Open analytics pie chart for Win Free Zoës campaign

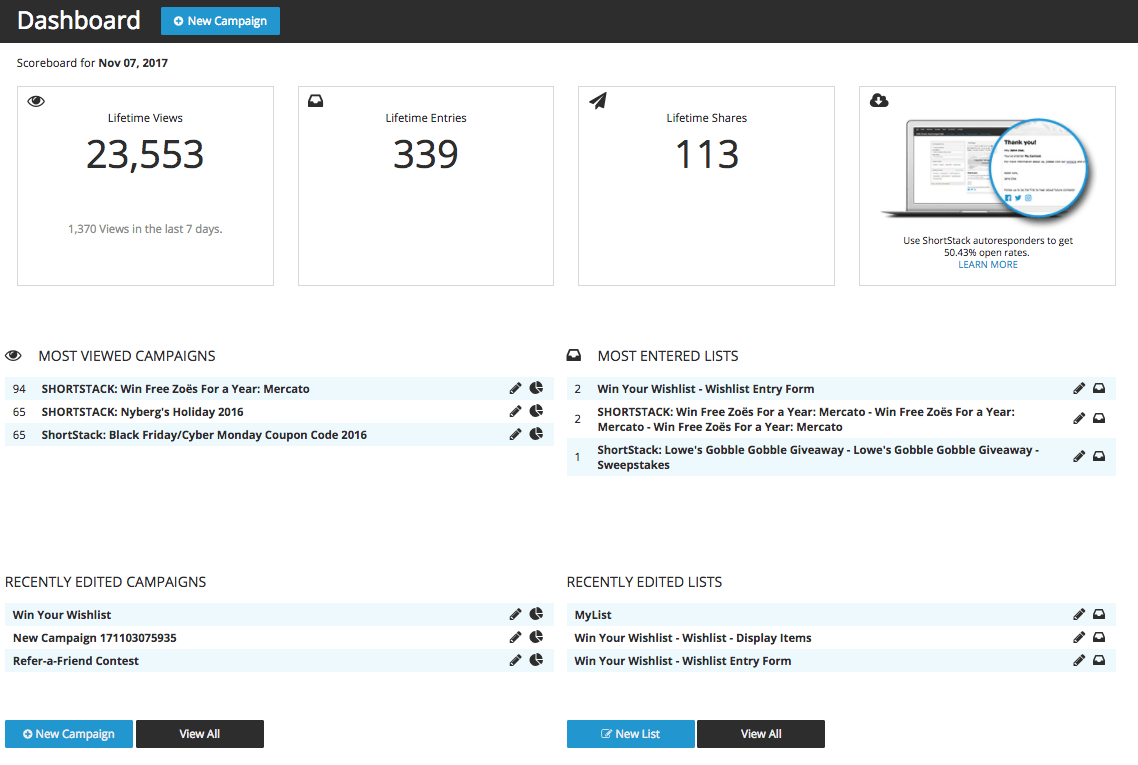coord(536,388)
